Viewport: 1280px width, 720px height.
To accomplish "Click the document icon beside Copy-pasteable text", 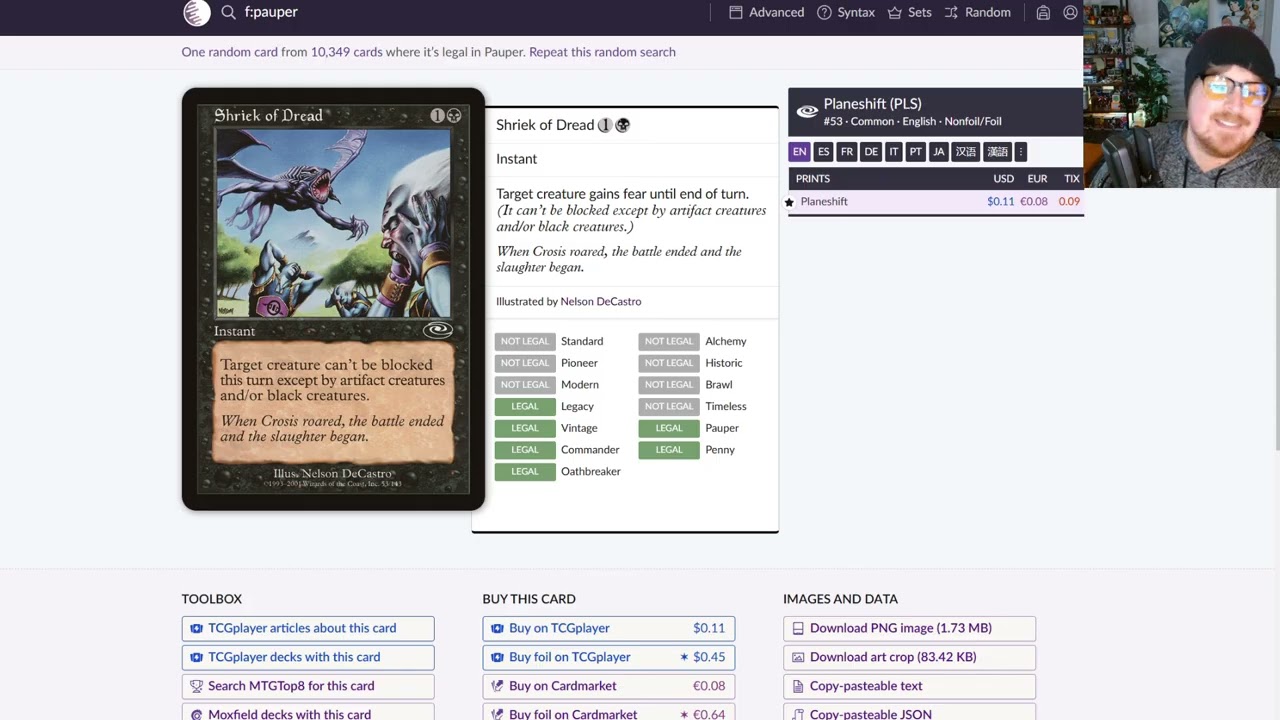I will point(798,686).
